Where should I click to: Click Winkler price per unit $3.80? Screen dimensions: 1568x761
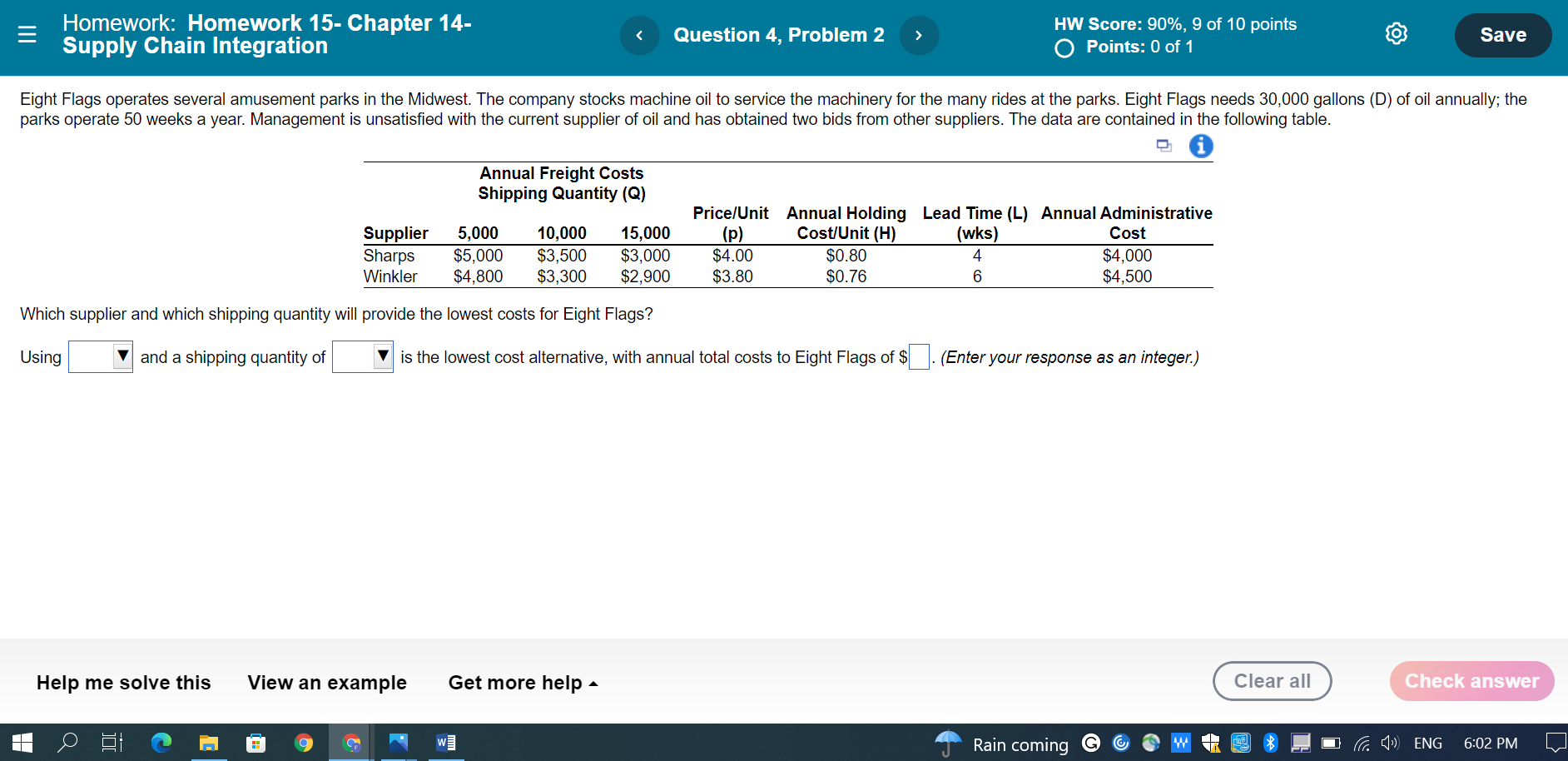732,276
